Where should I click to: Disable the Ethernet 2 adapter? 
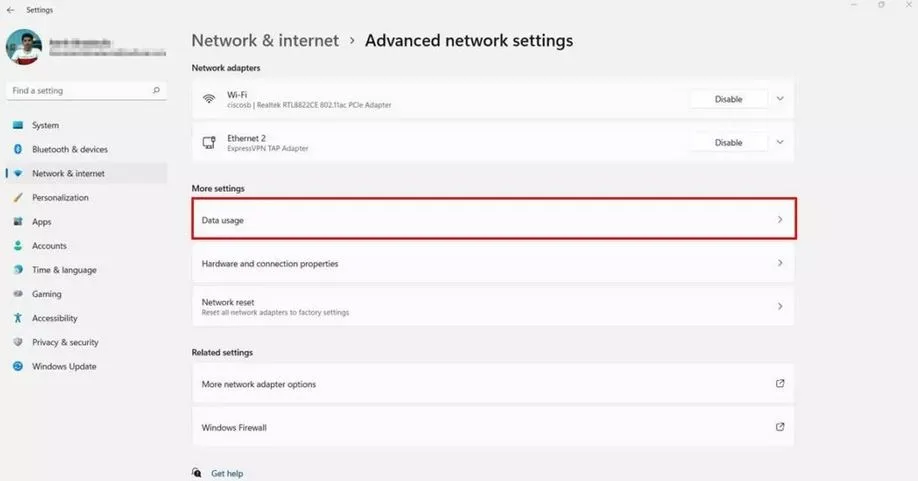click(x=728, y=142)
